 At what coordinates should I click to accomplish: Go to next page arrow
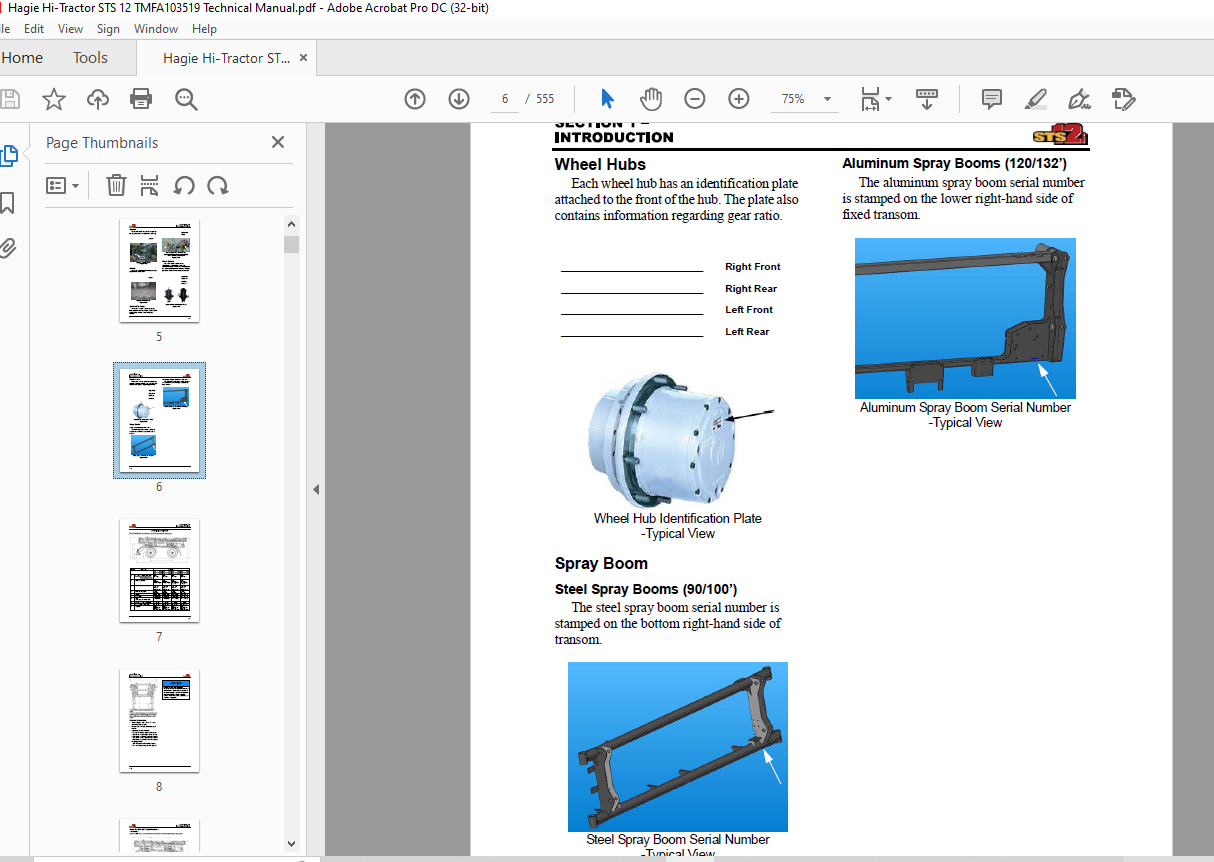click(459, 99)
